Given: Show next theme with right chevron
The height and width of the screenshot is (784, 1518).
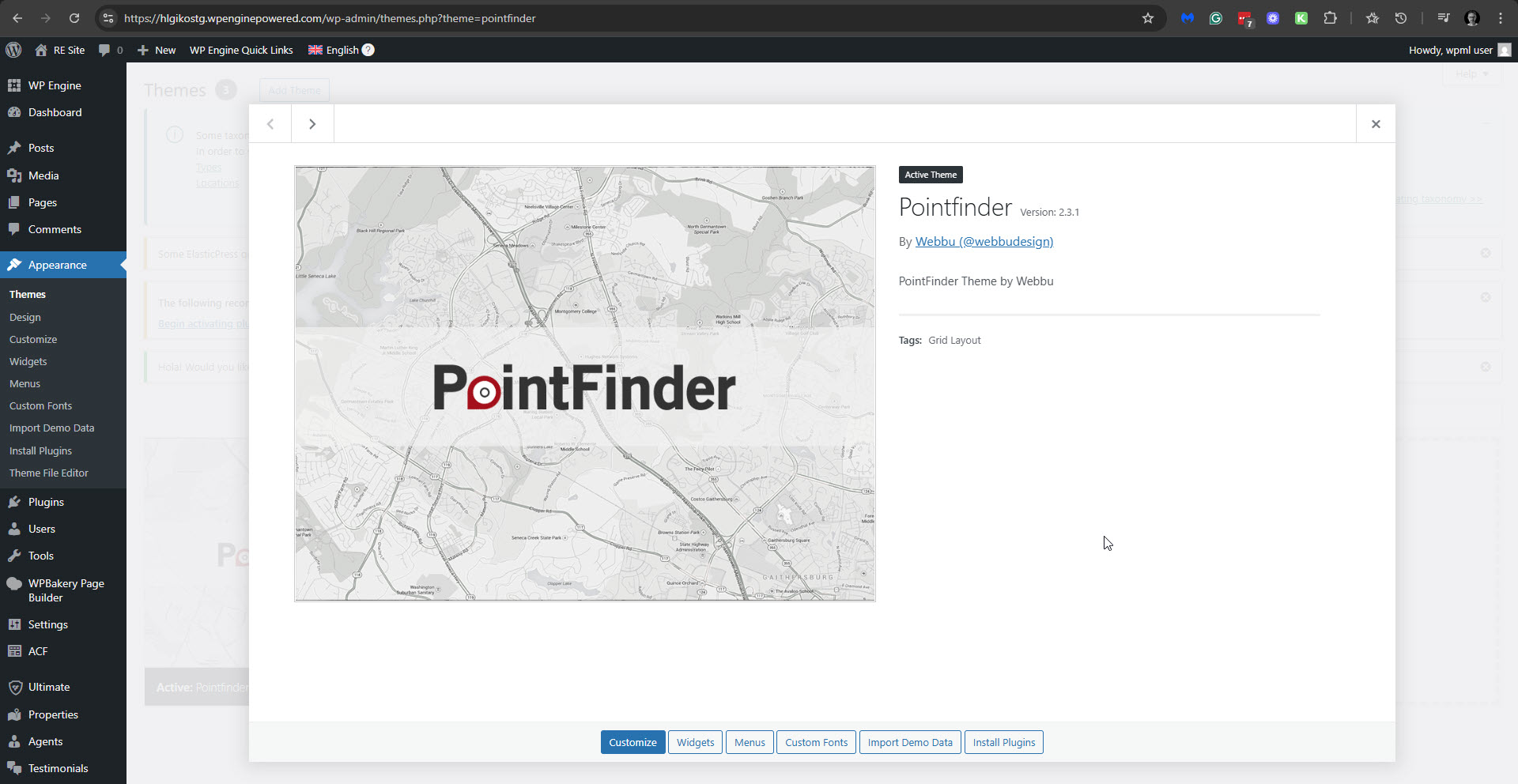Looking at the screenshot, I should [312, 124].
